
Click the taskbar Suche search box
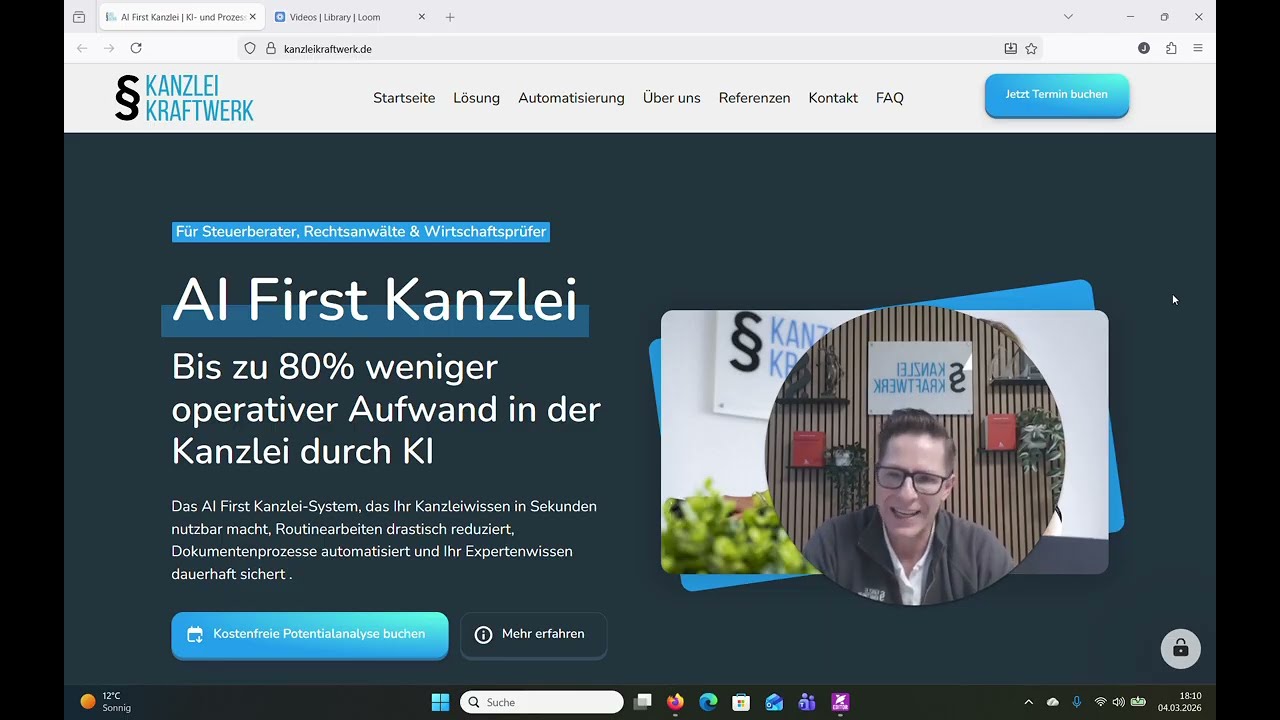[541, 702]
